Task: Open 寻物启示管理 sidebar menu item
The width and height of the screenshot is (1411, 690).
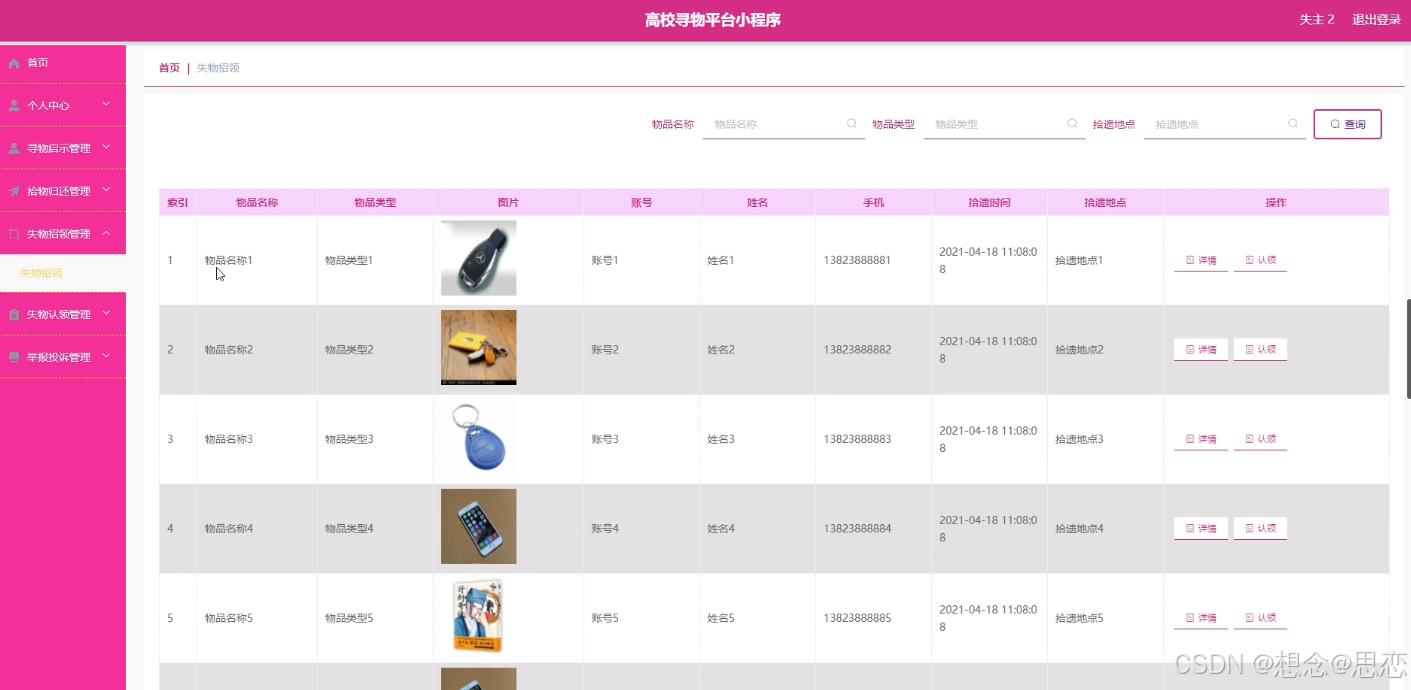Action: [x=63, y=148]
